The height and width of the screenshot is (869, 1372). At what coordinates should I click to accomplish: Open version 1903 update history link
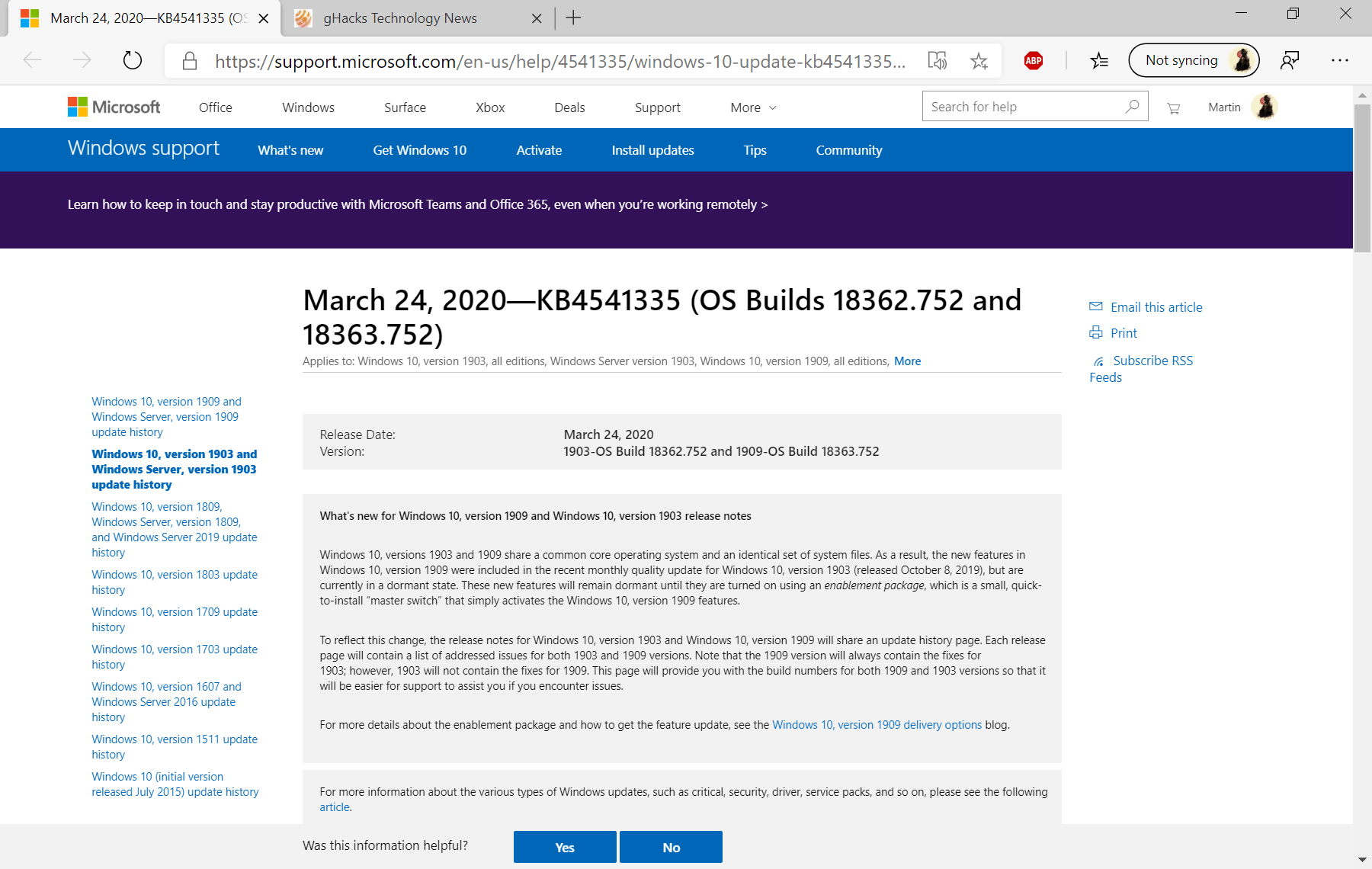coord(174,470)
